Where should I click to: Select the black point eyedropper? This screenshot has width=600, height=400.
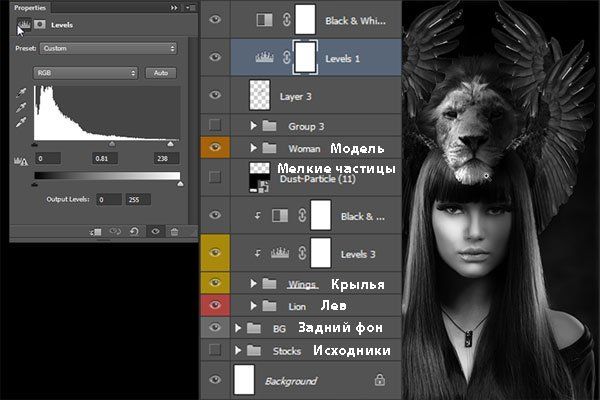pyautogui.click(x=21, y=93)
